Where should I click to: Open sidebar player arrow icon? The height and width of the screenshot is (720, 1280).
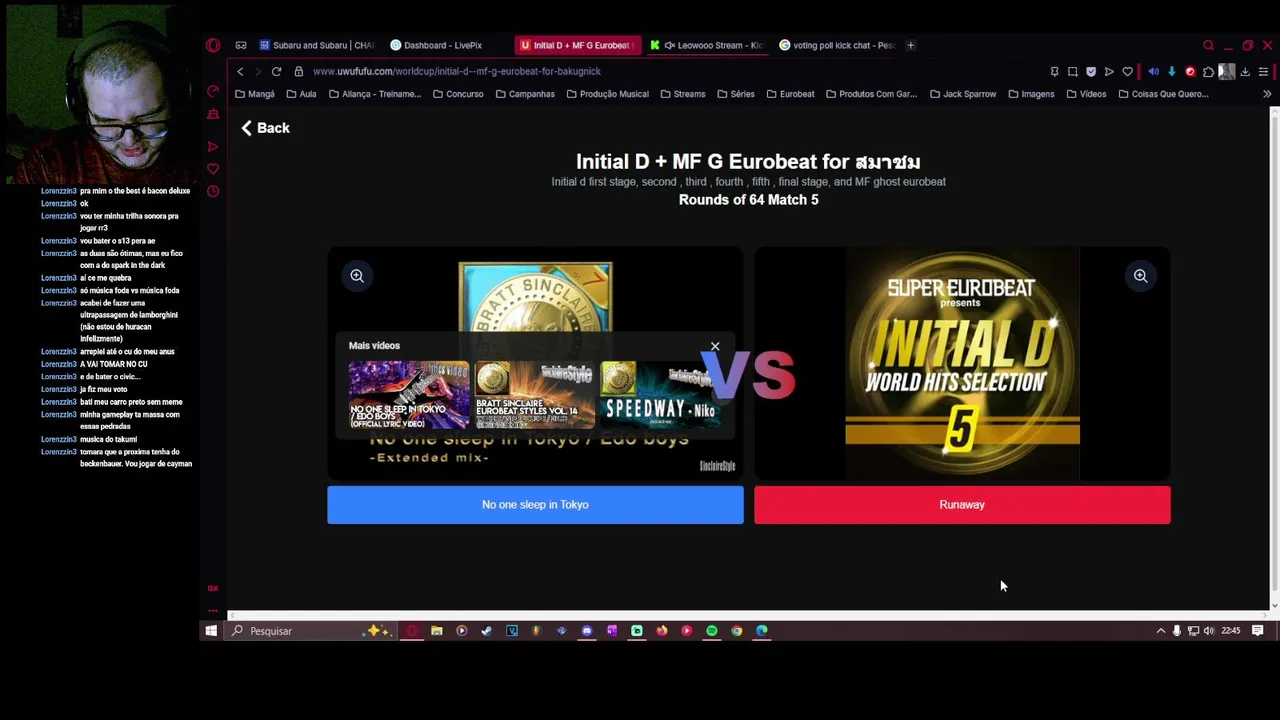point(213,147)
